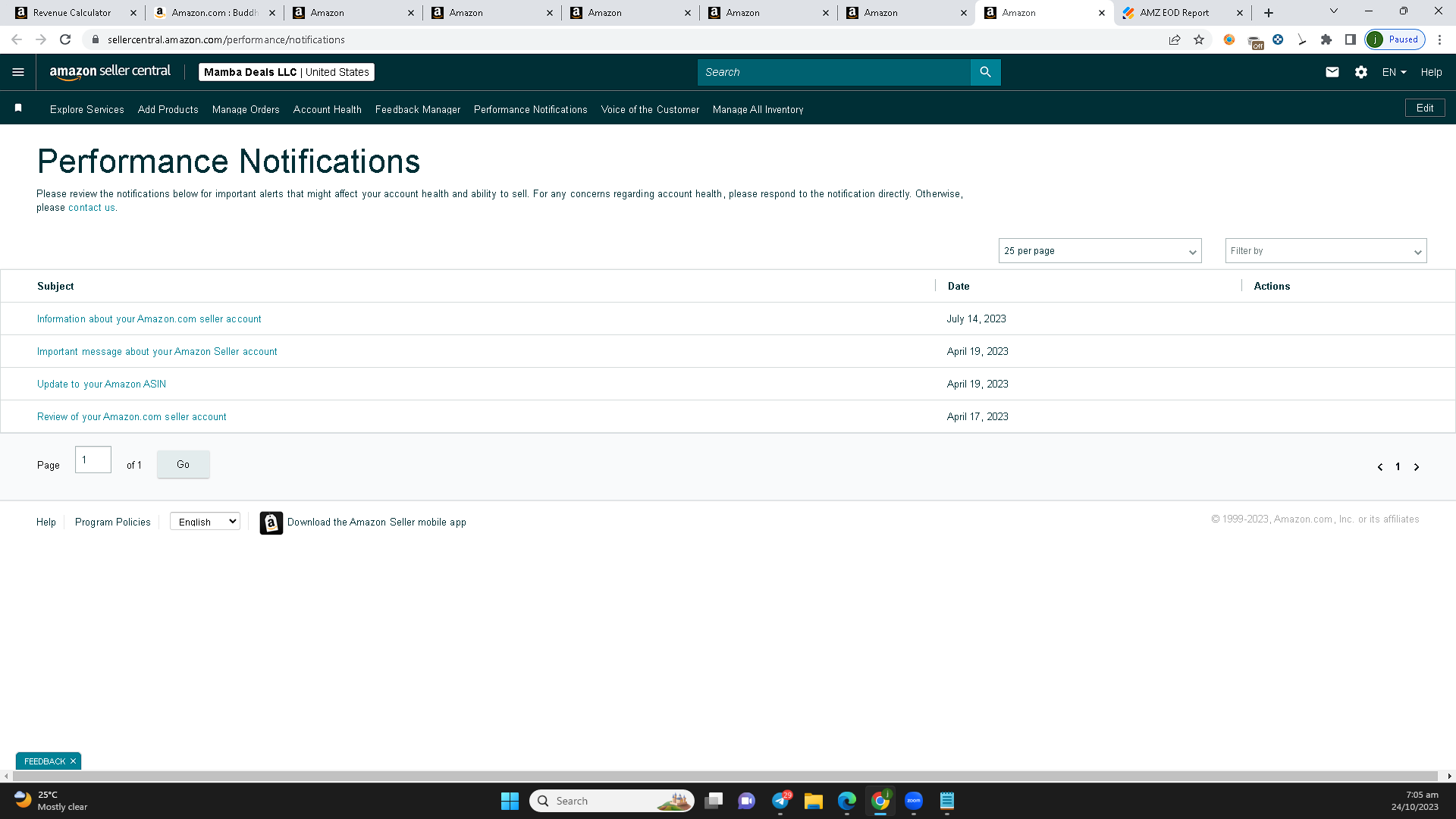Open the browser side panel icon
Screen dimensions: 1456x819
coord(1351,39)
